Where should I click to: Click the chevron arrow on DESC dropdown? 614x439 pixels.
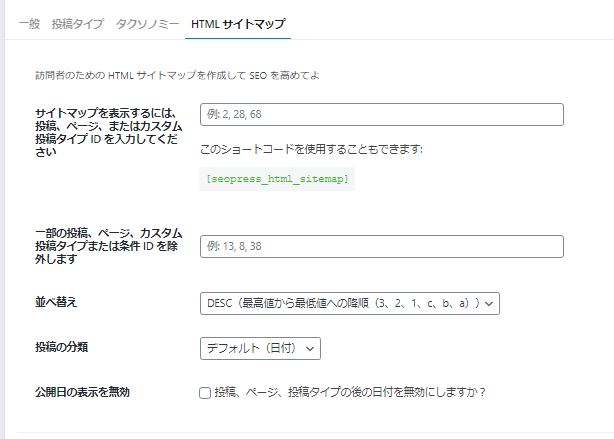pos(489,304)
